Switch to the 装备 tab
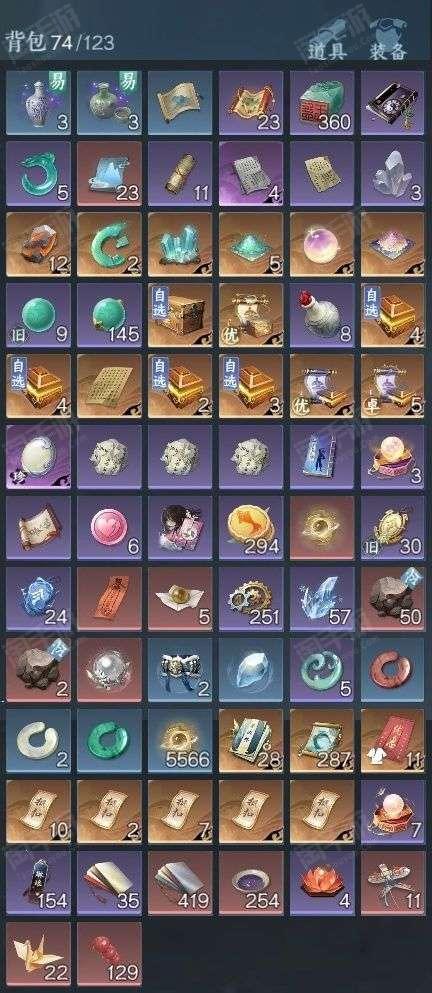 [387, 51]
